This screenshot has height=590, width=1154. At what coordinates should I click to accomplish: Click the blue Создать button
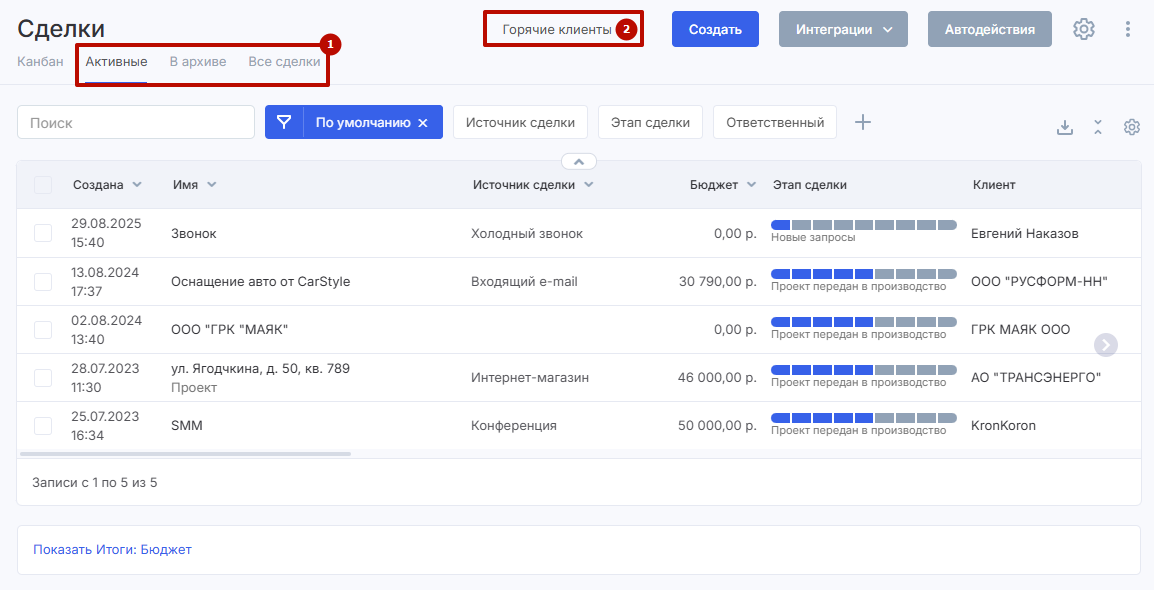pyautogui.click(x=715, y=29)
